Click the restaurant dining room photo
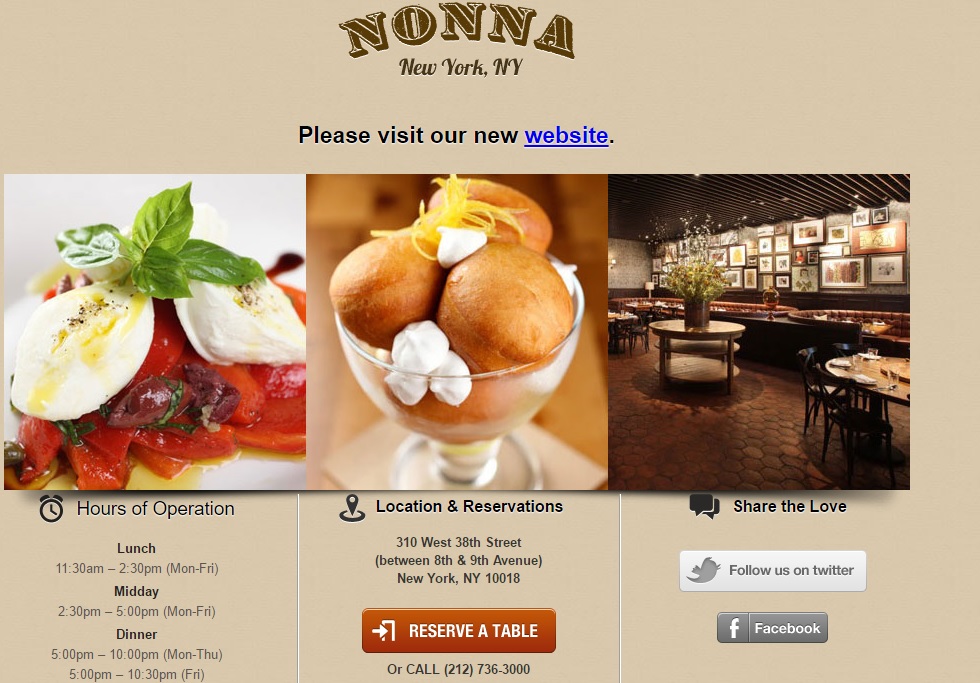Screen dimensions: 980x683 759,332
